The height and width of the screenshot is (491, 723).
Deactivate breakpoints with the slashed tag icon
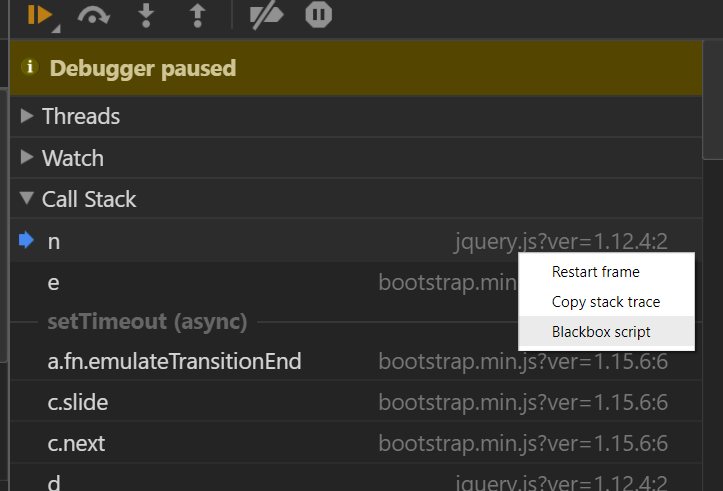[x=266, y=16]
